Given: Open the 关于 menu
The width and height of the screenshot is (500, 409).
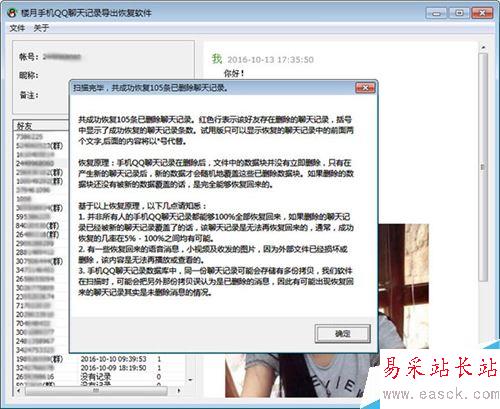Looking at the screenshot, I should [x=41, y=28].
